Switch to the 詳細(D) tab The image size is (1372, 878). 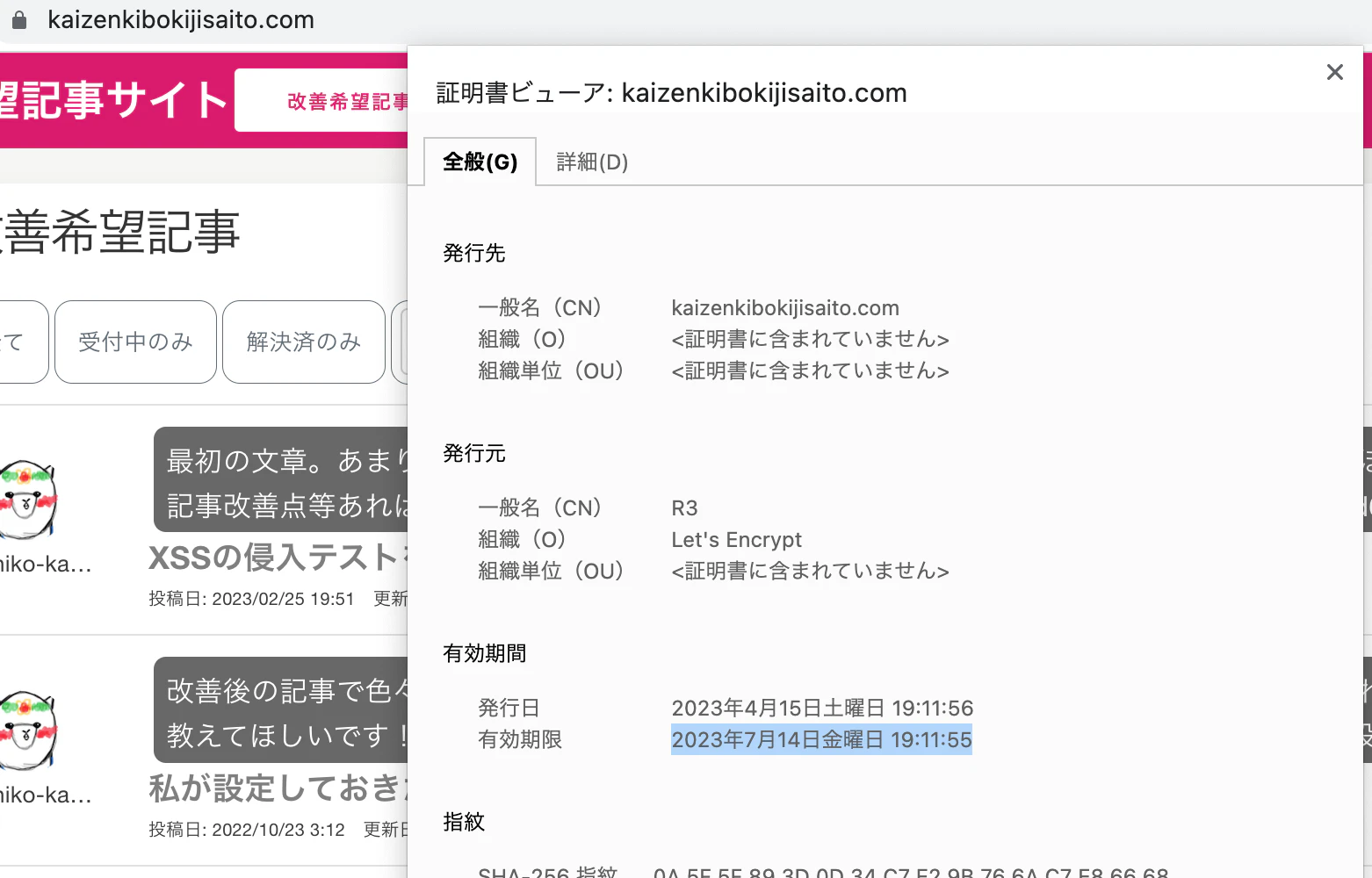click(590, 161)
